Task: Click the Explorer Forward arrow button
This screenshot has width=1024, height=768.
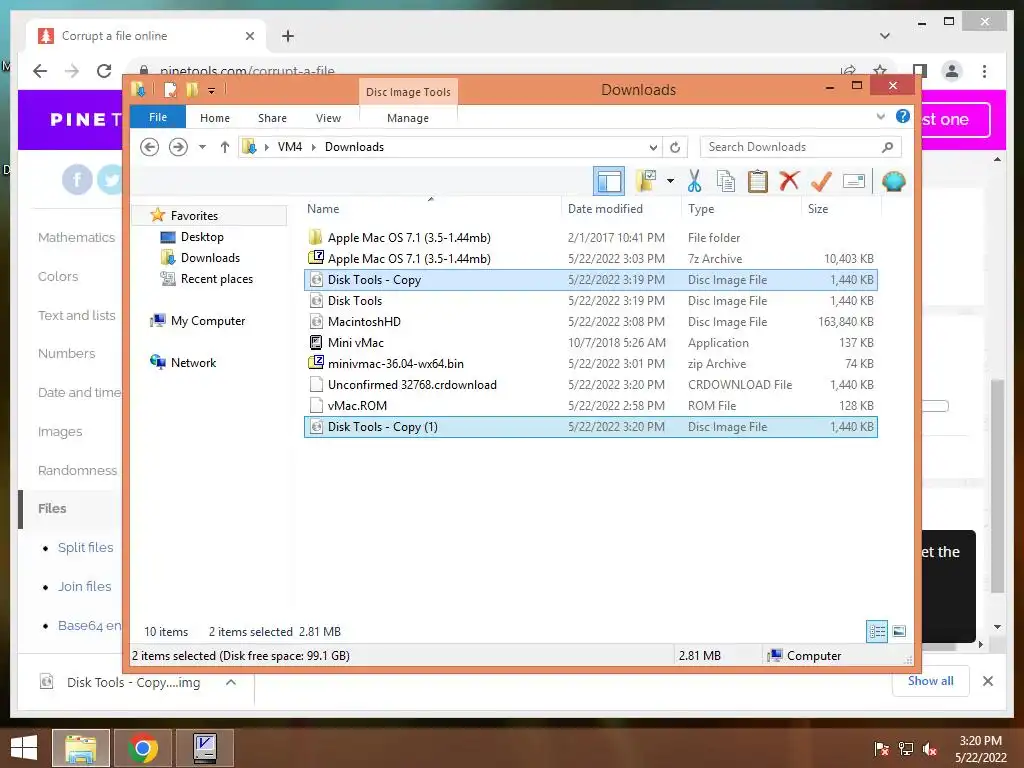Action: point(178,147)
